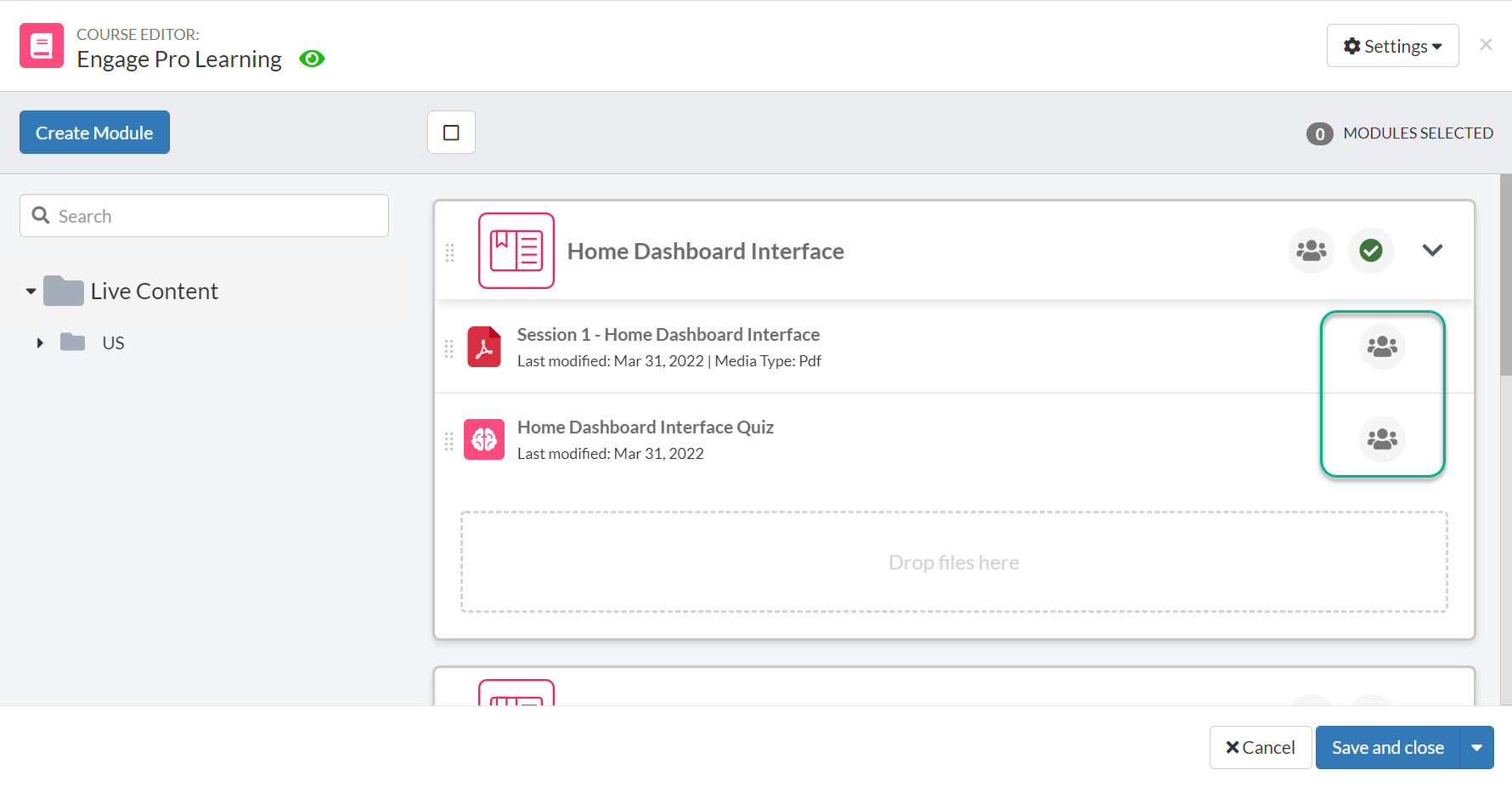Open Home Dashboard Interface Quiz item

coord(646,427)
